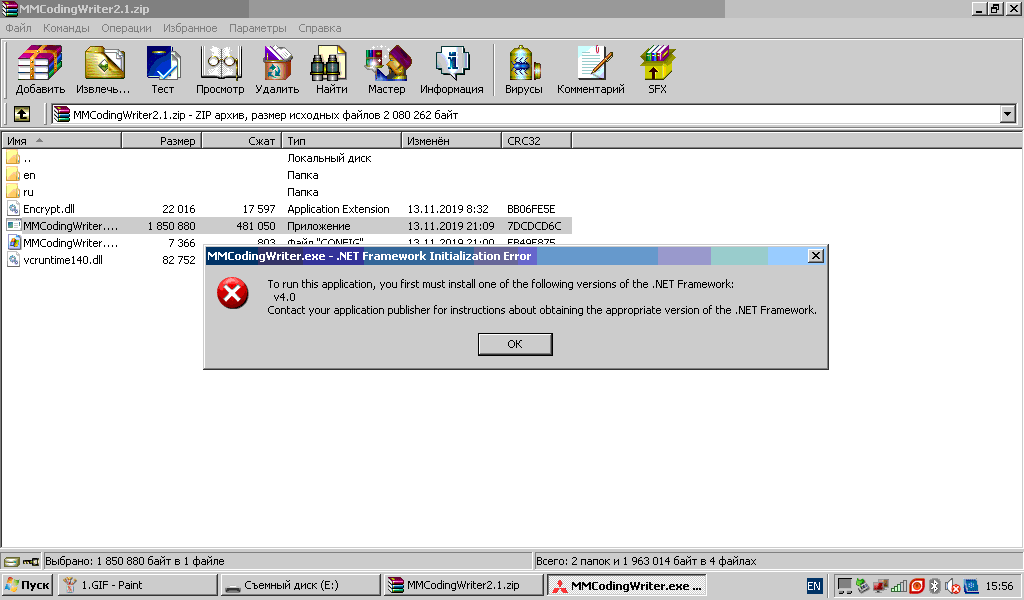The width and height of the screenshot is (1024, 600).
Task: Show archive Информация (Info)
Action: (x=452, y=69)
